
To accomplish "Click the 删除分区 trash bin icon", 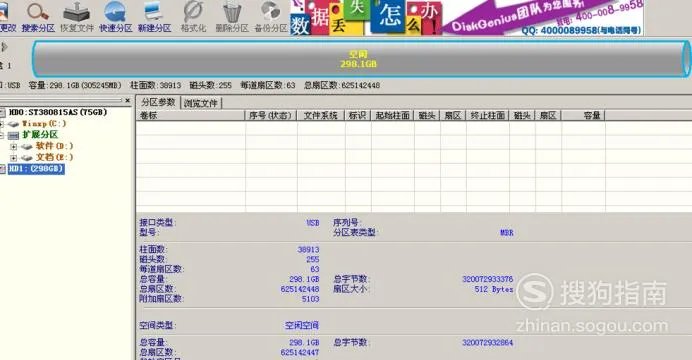I will point(232,12).
